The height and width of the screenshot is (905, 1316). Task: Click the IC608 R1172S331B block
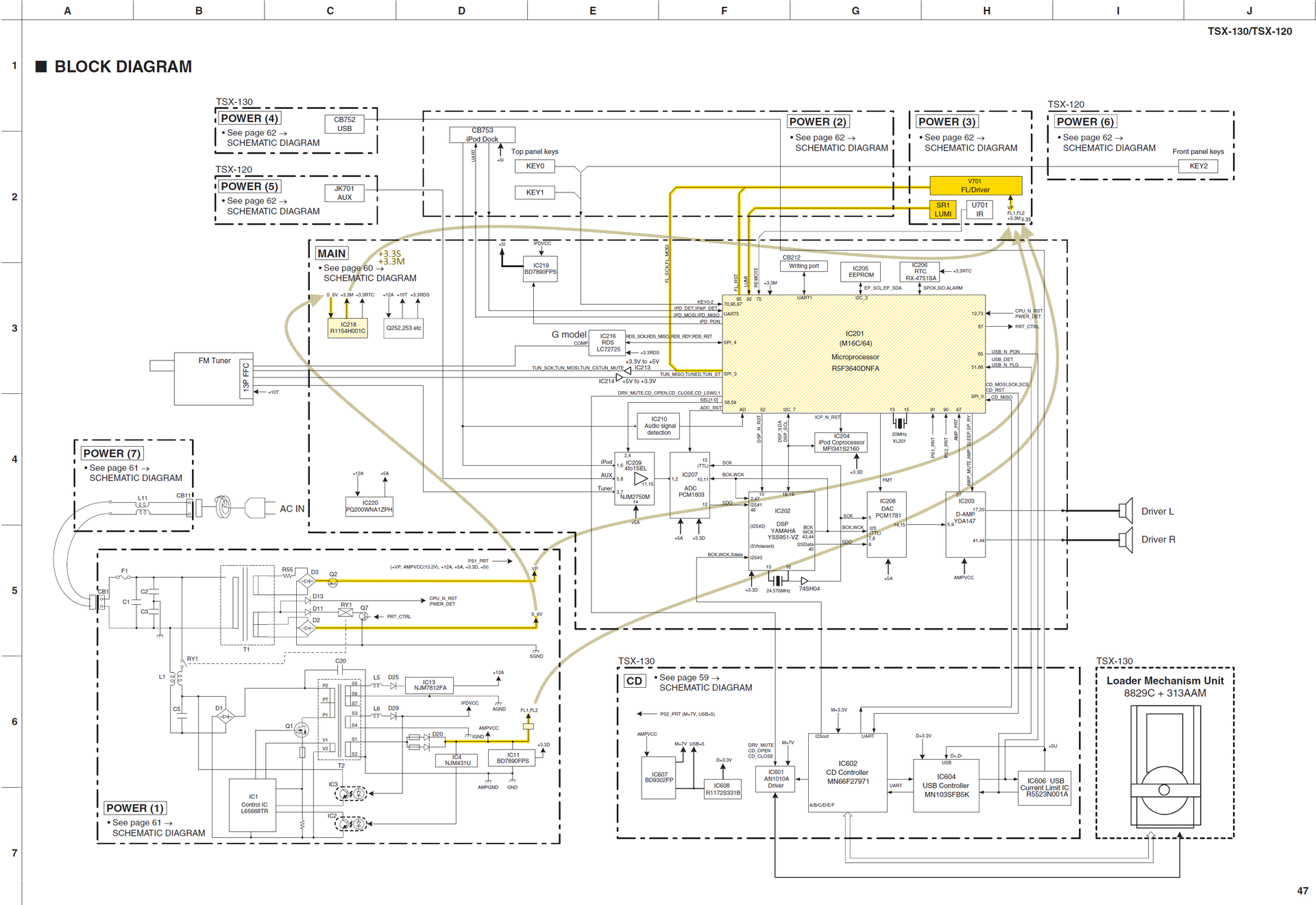(722, 789)
